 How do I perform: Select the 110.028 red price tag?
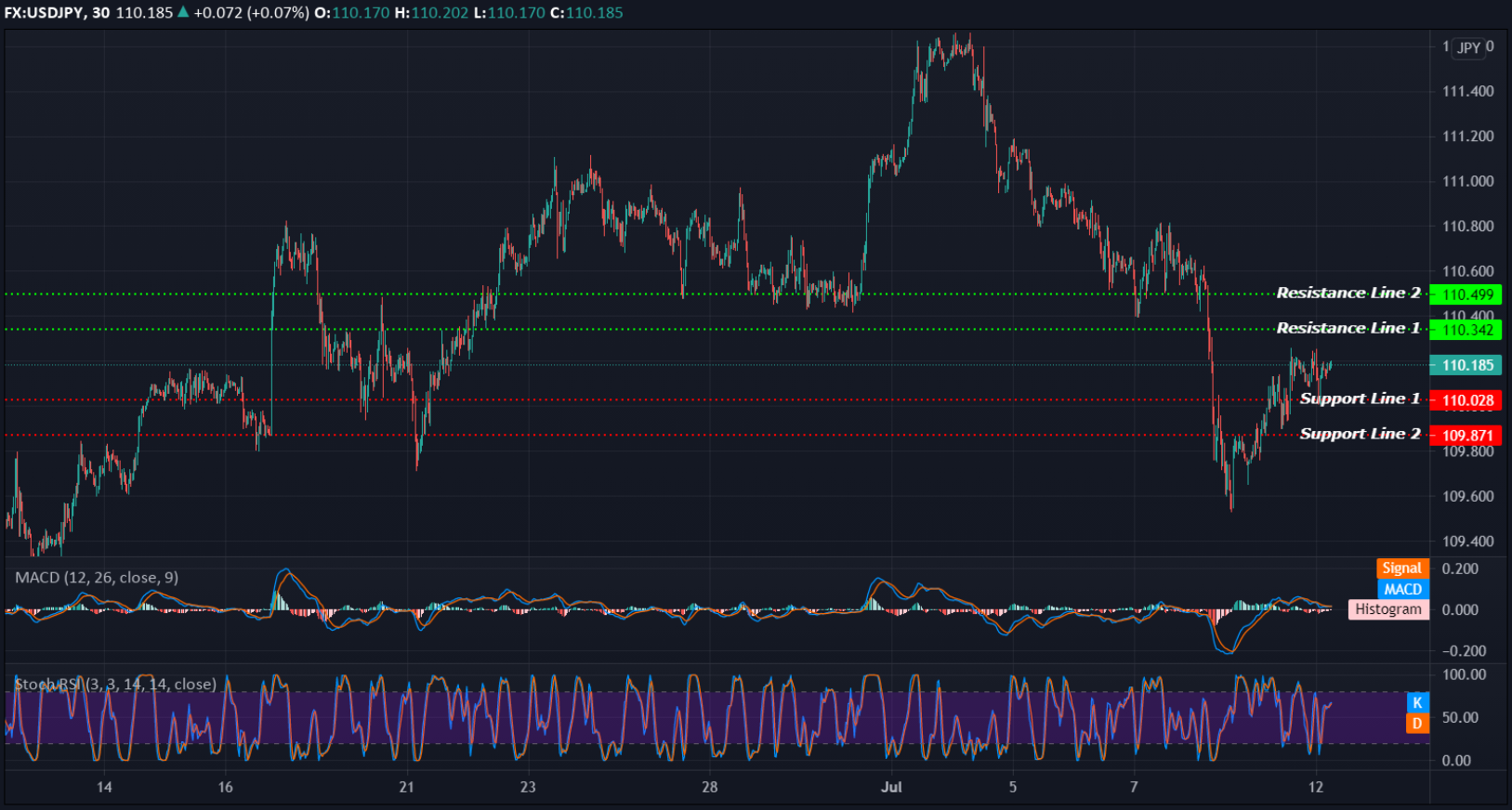click(x=1466, y=400)
